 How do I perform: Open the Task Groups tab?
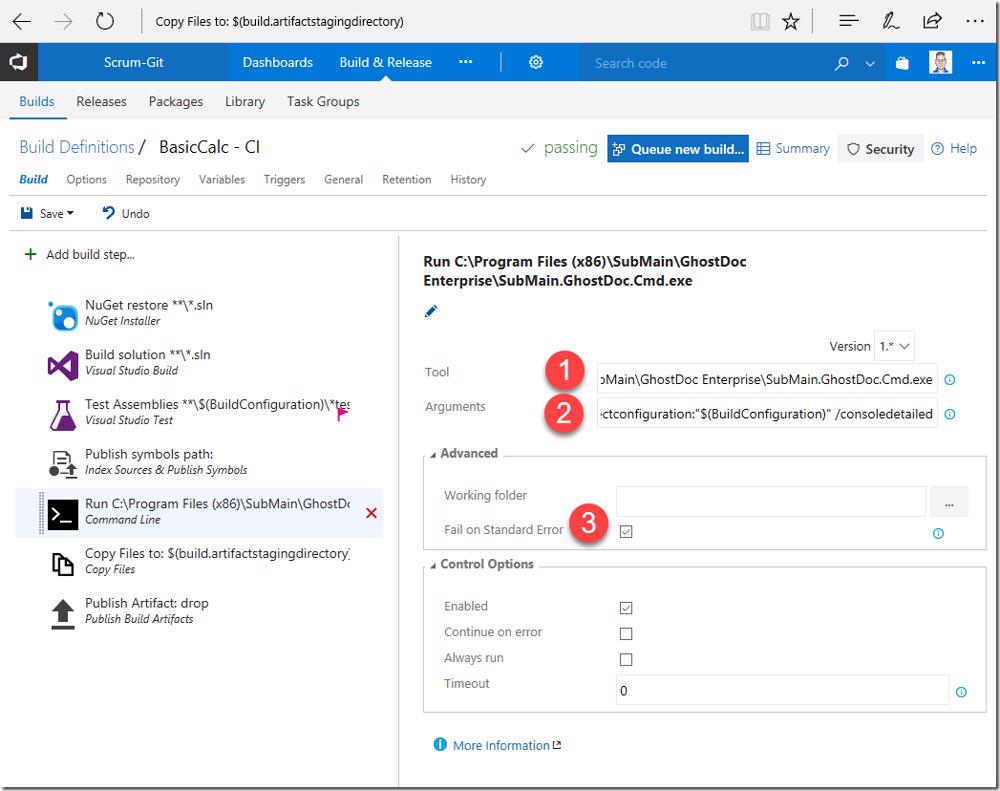pyautogui.click(x=323, y=101)
